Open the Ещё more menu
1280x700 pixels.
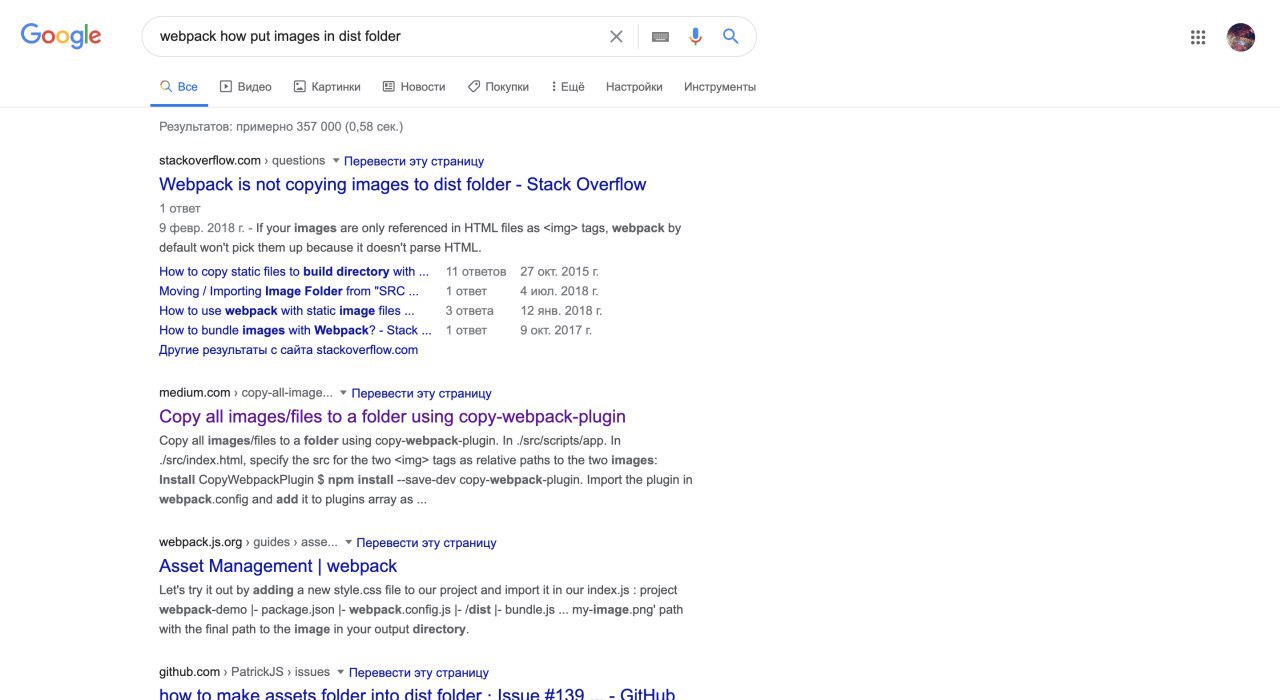click(568, 87)
